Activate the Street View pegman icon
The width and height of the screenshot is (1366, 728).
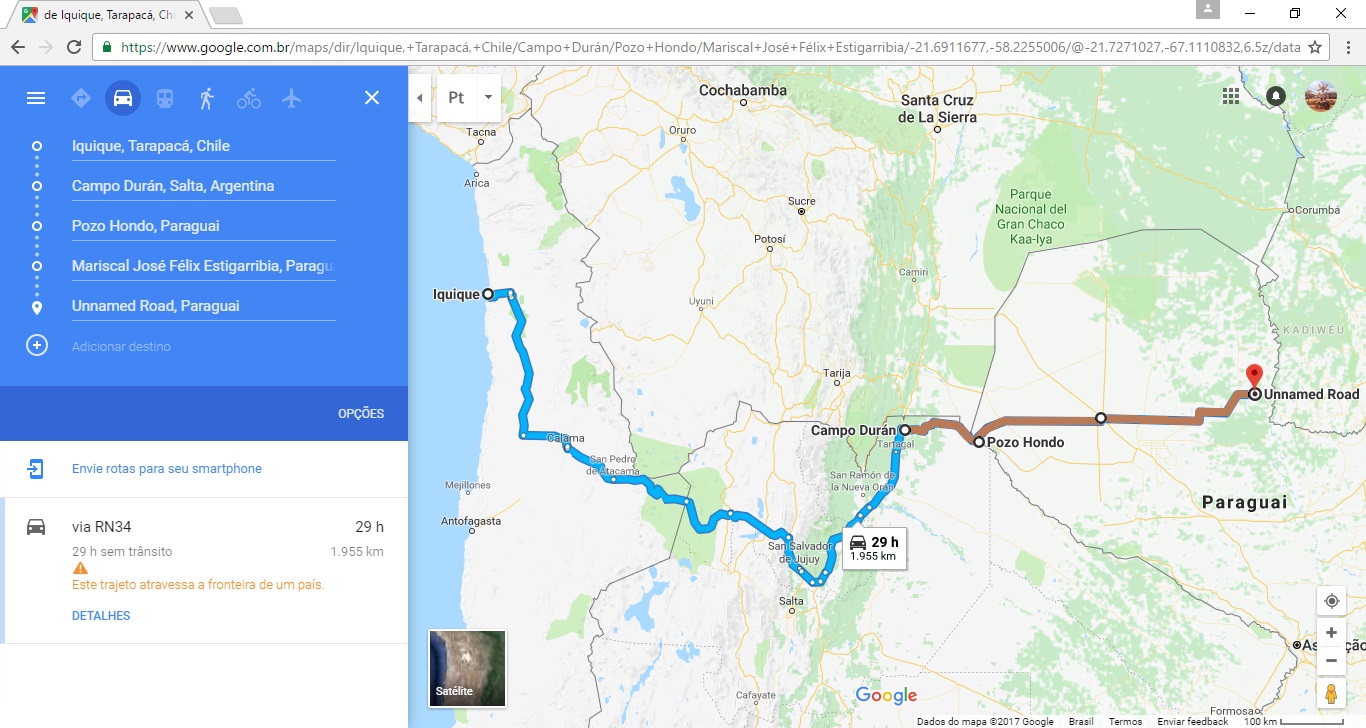(x=1331, y=693)
